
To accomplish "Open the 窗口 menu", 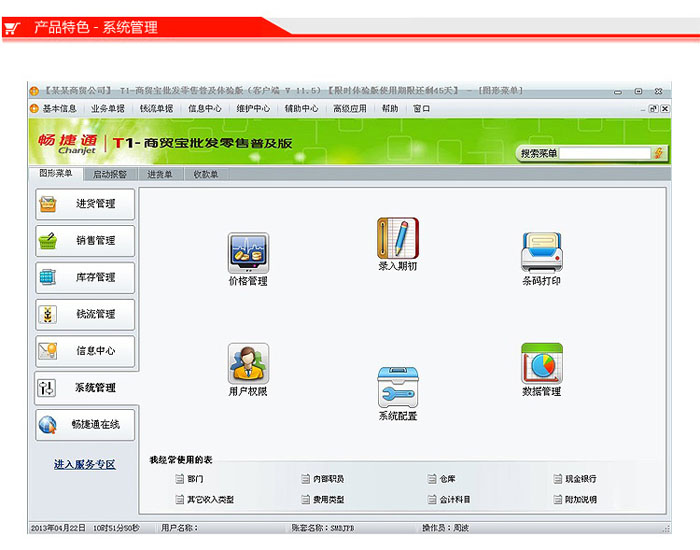I will [x=421, y=108].
